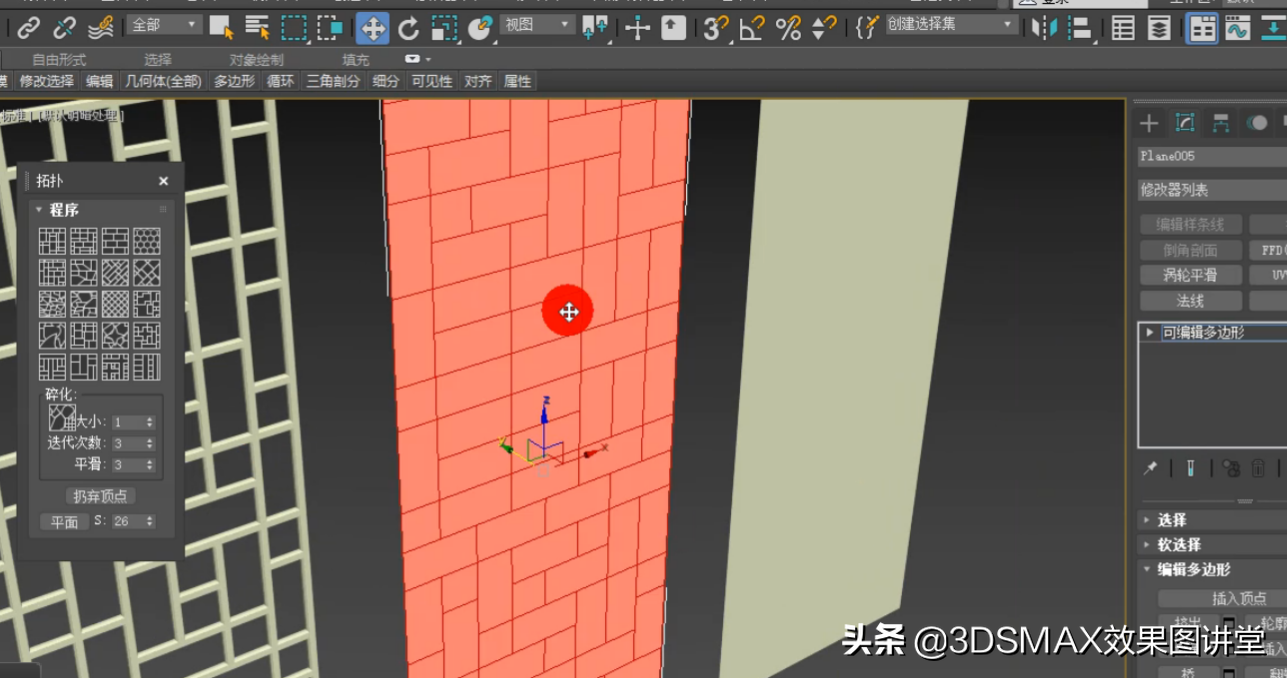Switch to the 自由形式 ribbon tab
This screenshot has width=1287, height=678.
click(59, 60)
